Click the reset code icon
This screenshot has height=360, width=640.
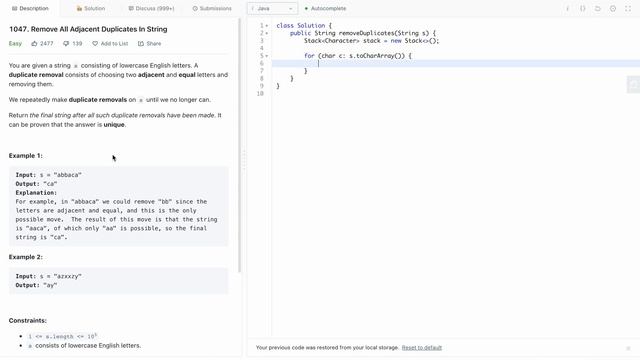pos(598,9)
